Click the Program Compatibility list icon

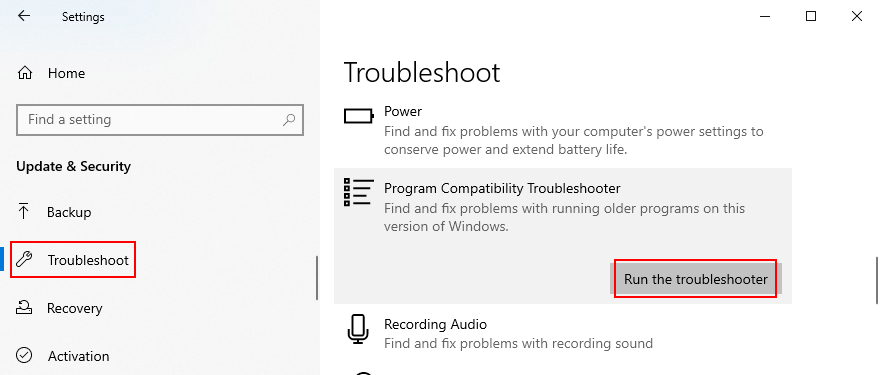pos(358,192)
